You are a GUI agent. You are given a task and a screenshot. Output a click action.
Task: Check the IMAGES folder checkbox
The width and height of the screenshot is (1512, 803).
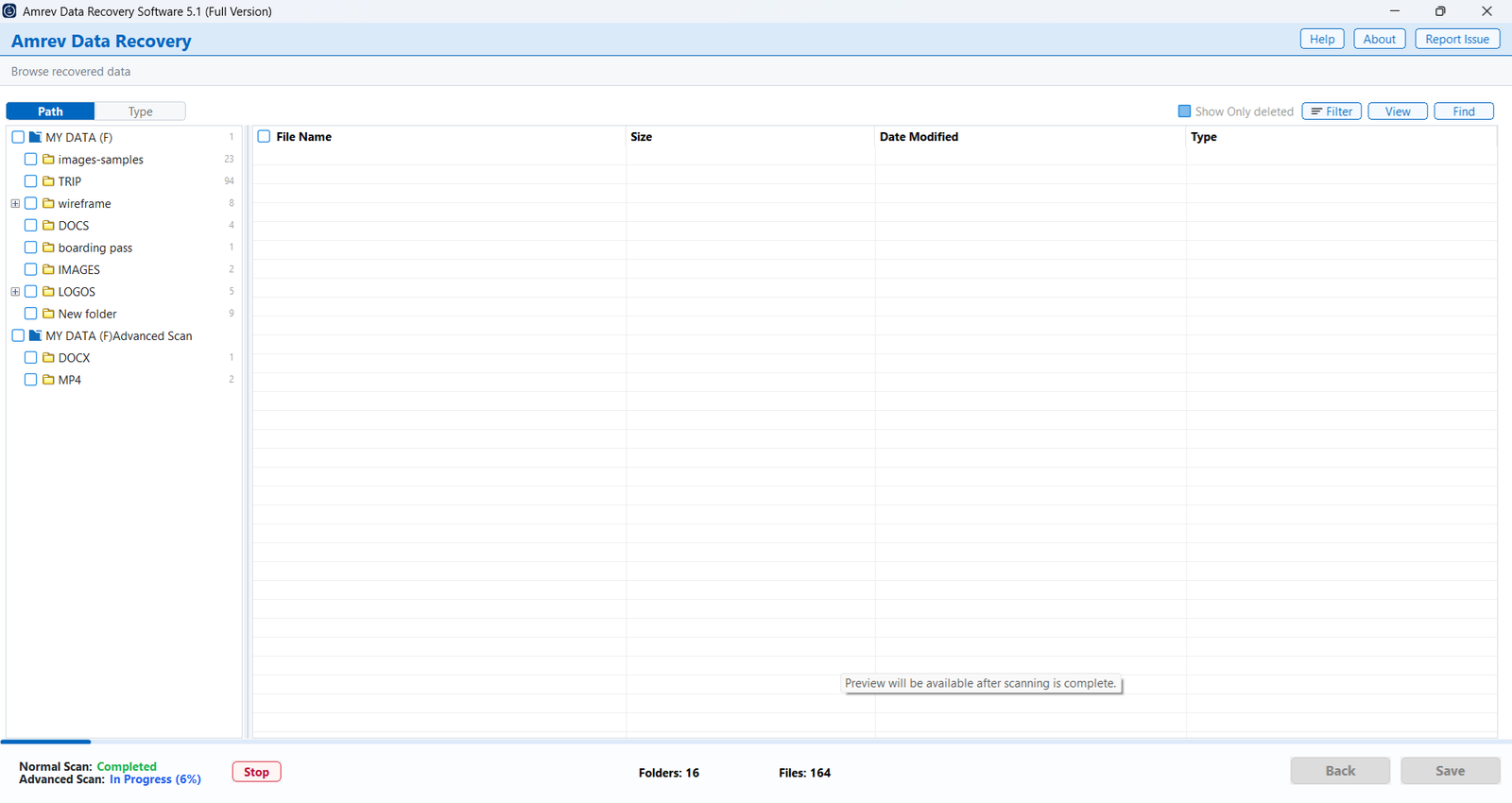pos(31,269)
